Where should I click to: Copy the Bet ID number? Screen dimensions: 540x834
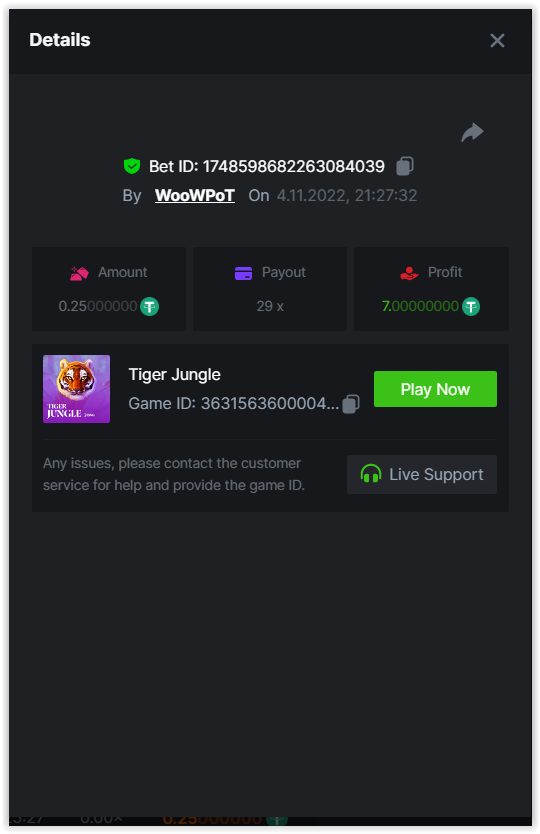tap(405, 166)
